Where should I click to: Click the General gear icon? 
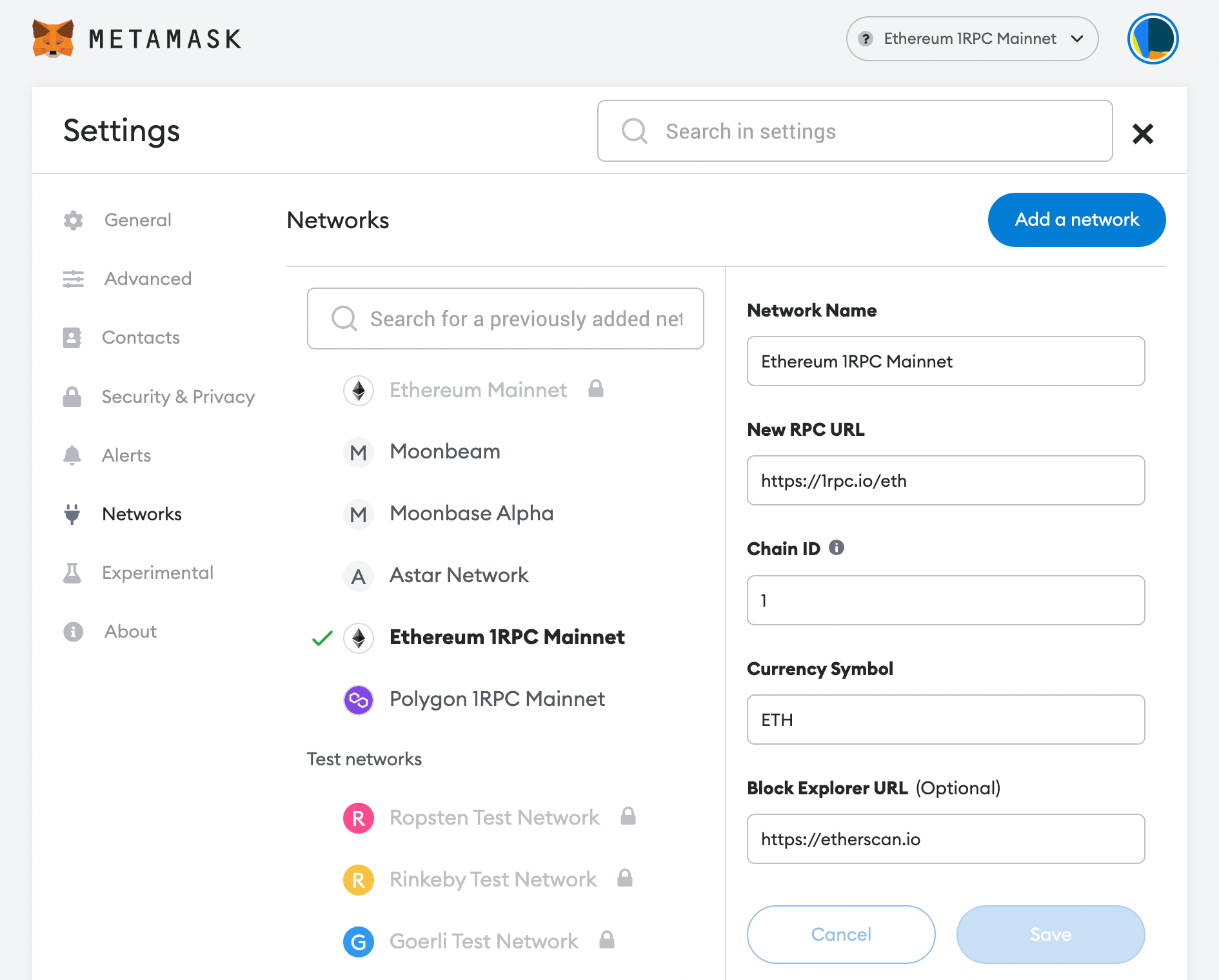pyautogui.click(x=74, y=220)
